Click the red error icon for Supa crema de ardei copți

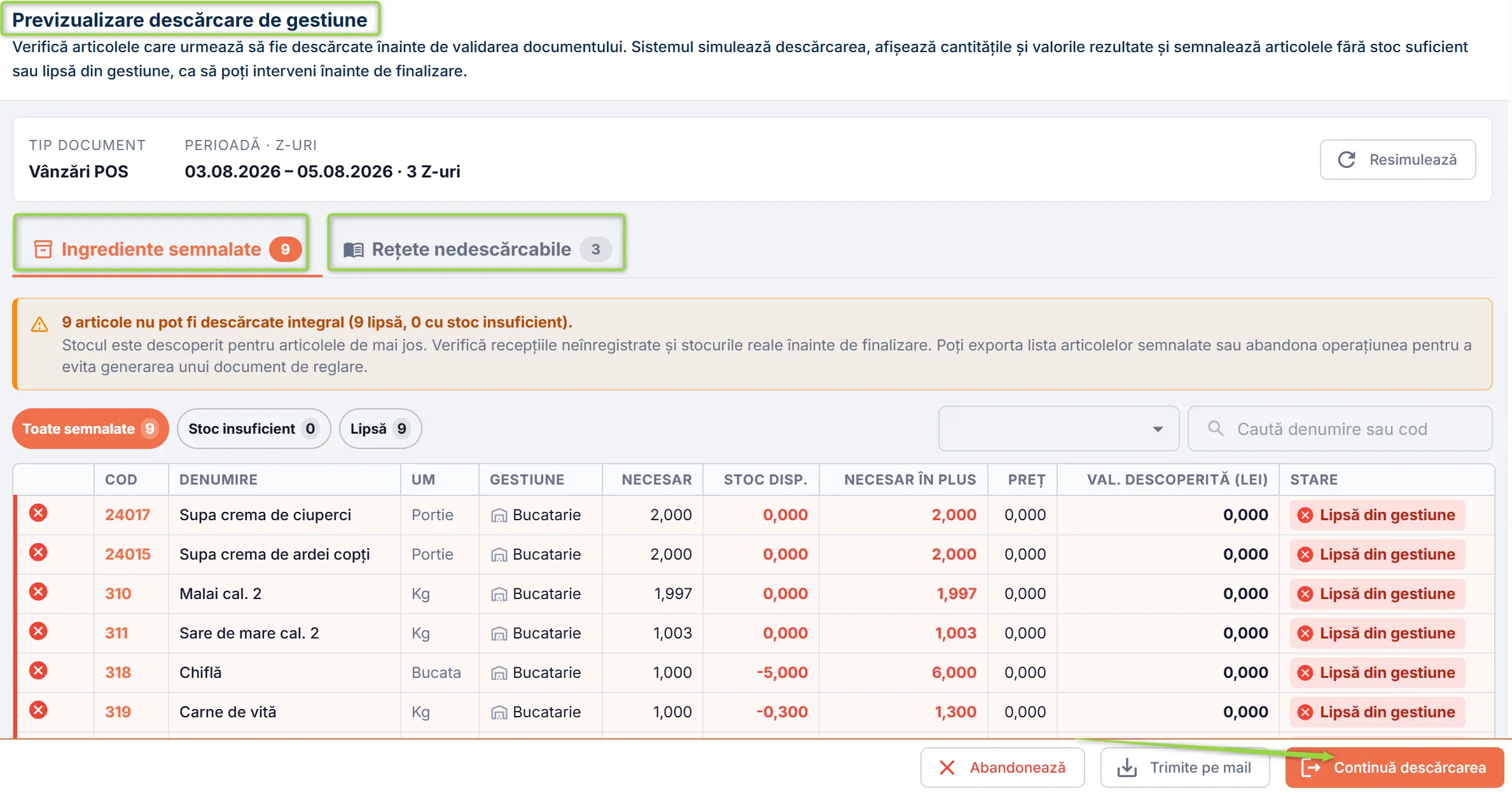point(38,553)
